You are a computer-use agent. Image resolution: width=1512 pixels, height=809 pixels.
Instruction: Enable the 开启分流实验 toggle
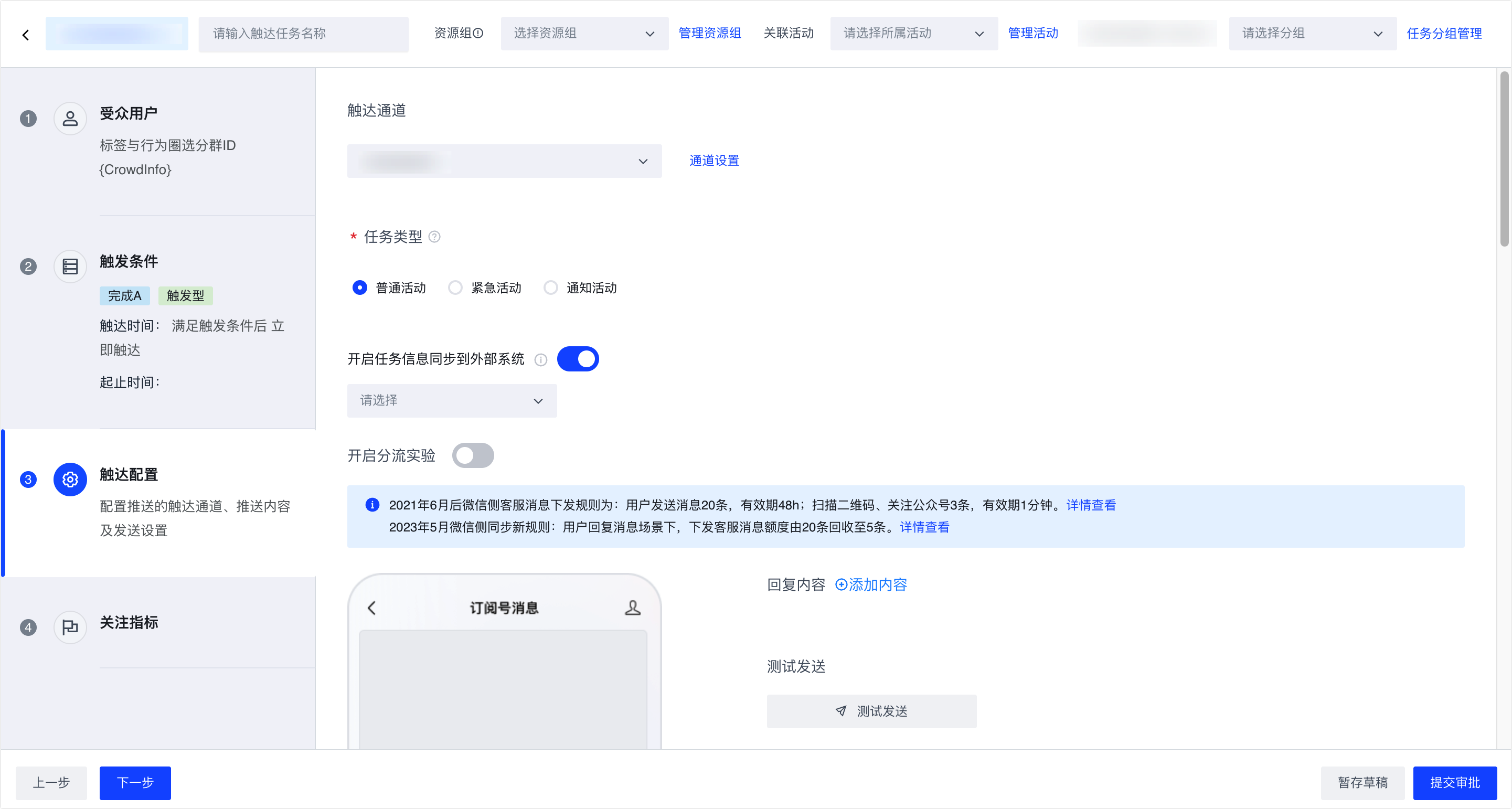click(x=473, y=455)
